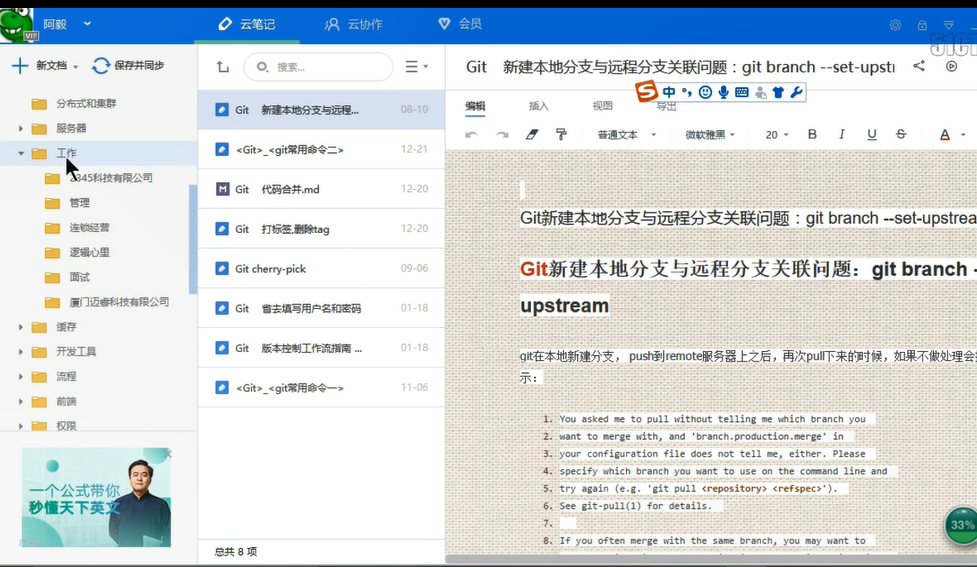
Task: Open the 编辑 ribbon tab
Action: pyautogui.click(x=475, y=105)
